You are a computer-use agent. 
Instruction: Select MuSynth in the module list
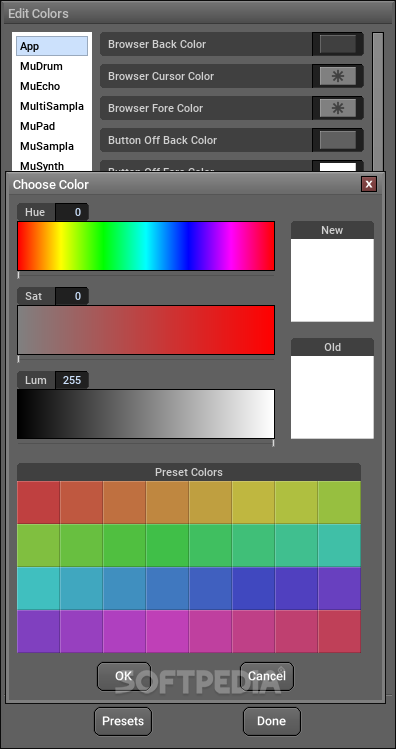click(x=52, y=165)
